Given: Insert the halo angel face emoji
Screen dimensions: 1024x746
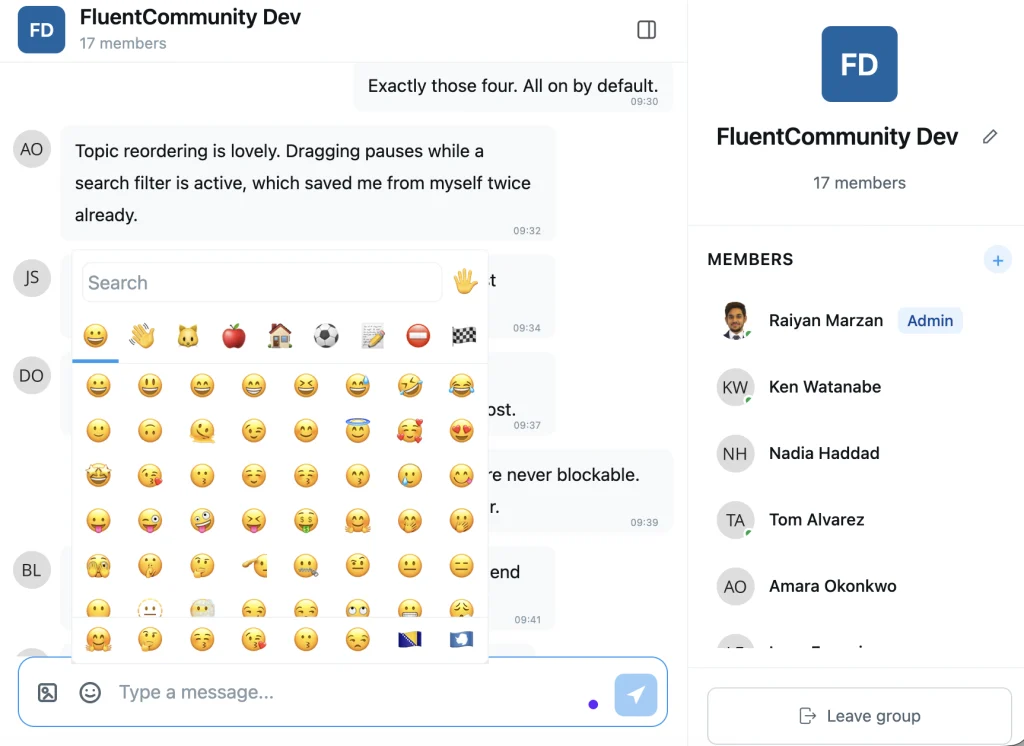Looking at the screenshot, I should [x=358, y=430].
